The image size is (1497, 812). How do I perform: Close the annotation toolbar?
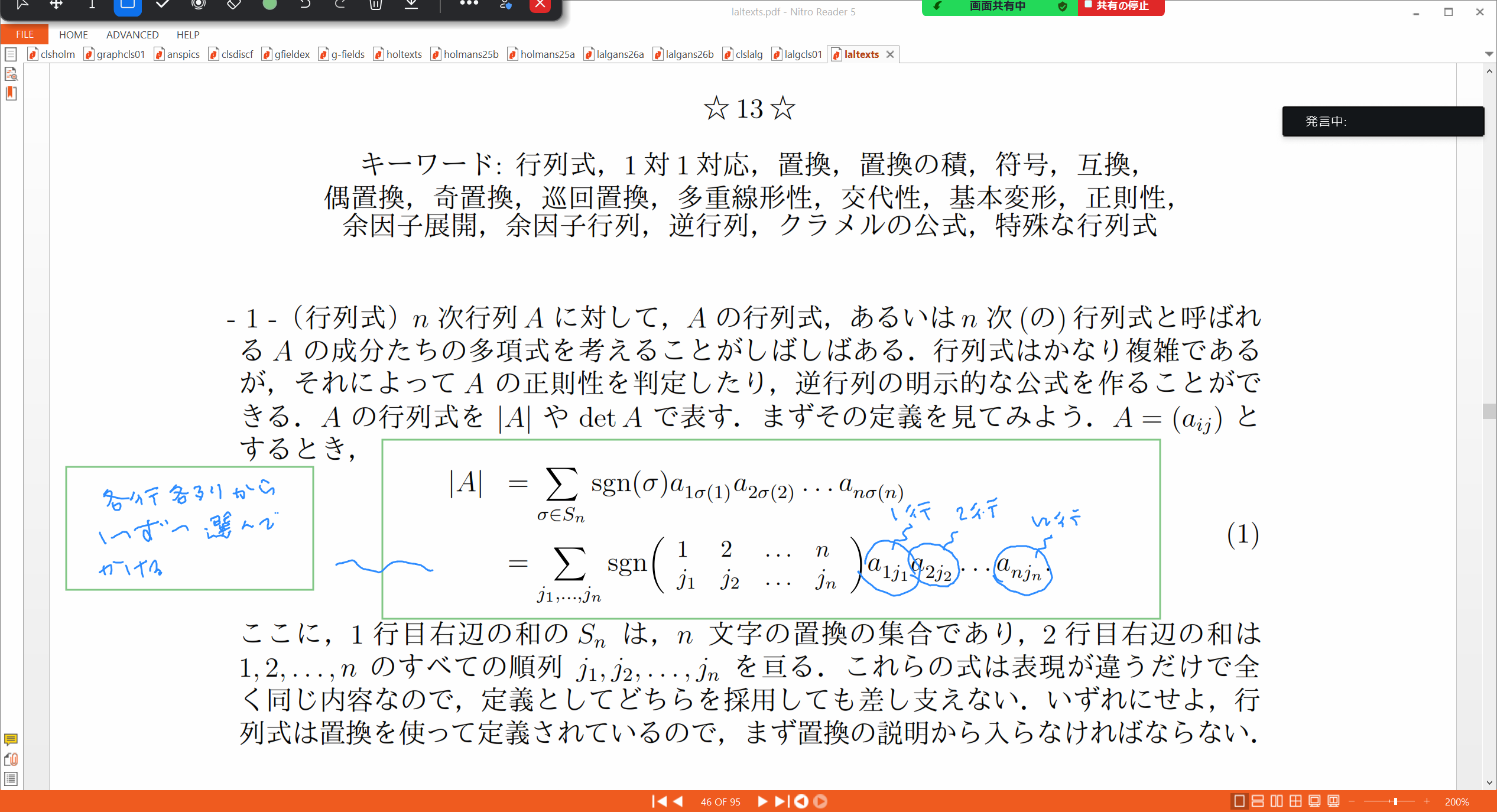(540, 5)
